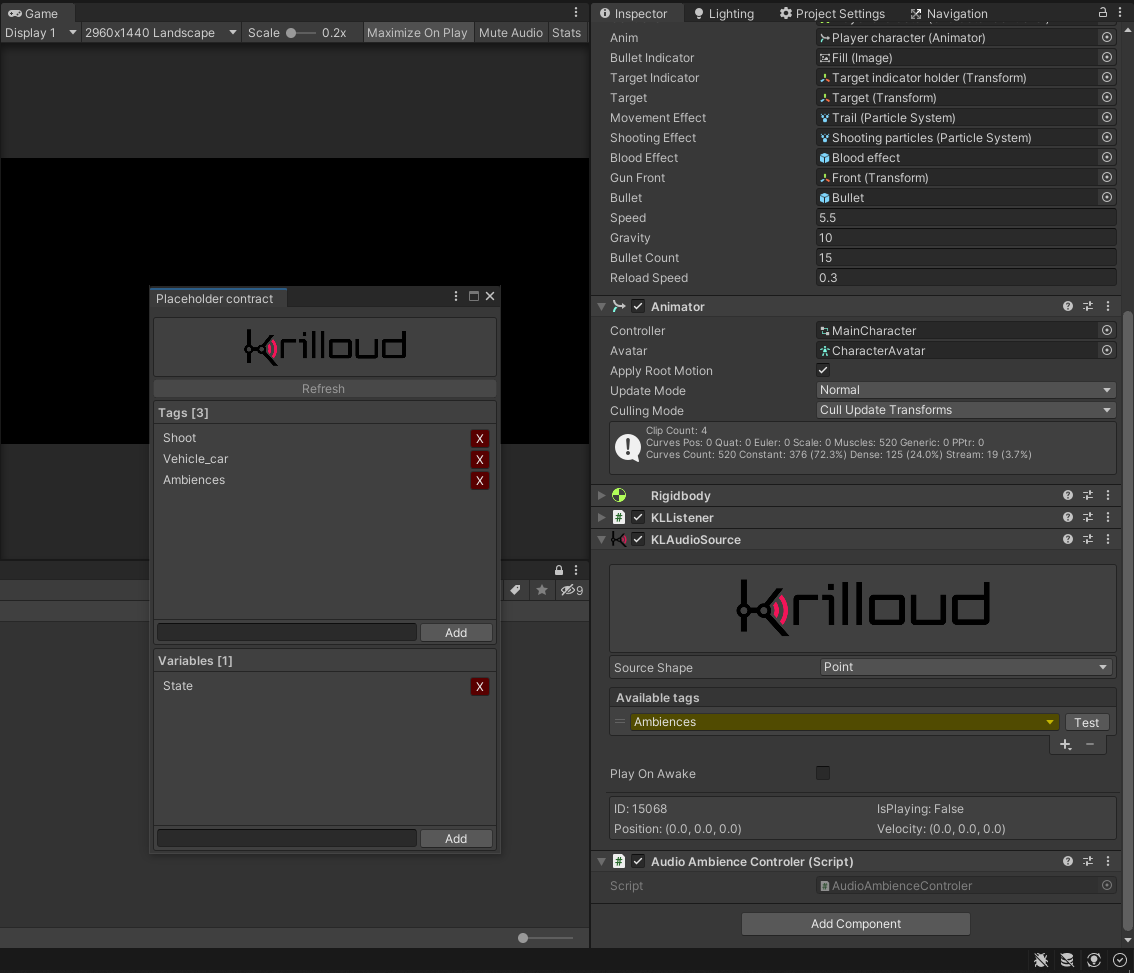Open 2960x1440 Landscape resolution dropdown

tap(161, 33)
